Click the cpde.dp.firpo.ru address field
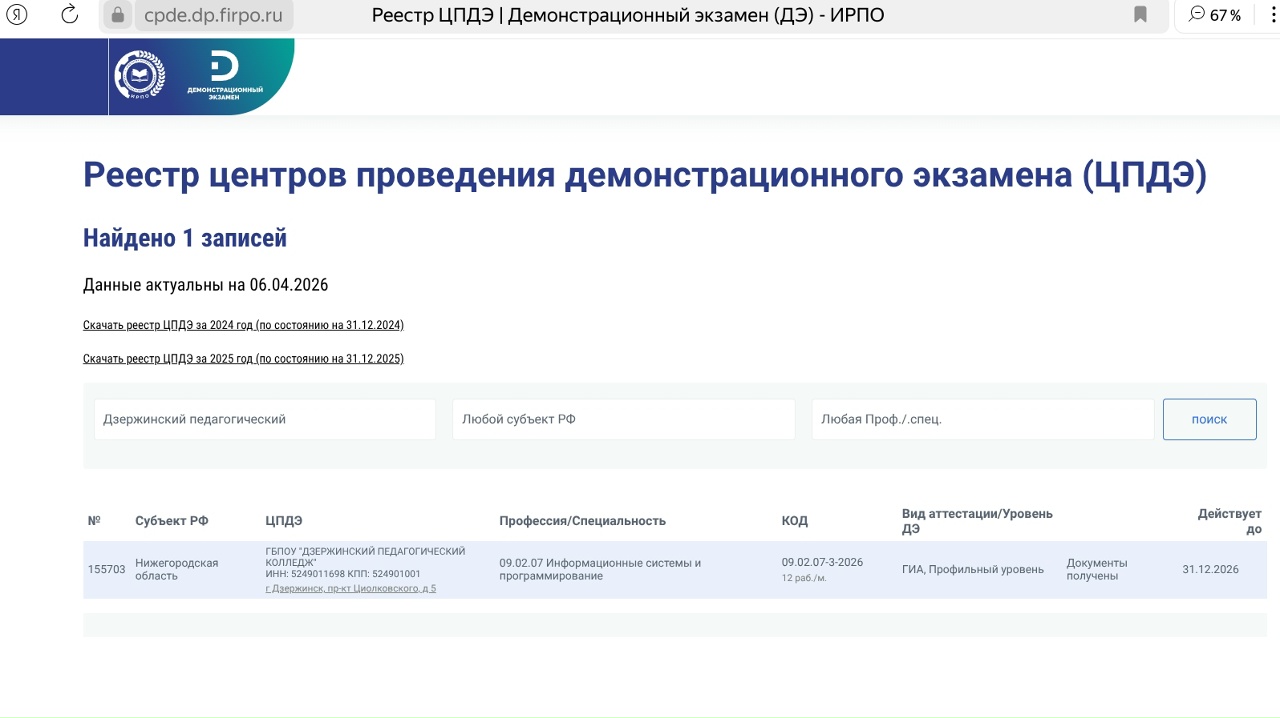Image resolution: width=1280 pixels, height=718 pixels. pyautogui.click(x=213, y=15)
